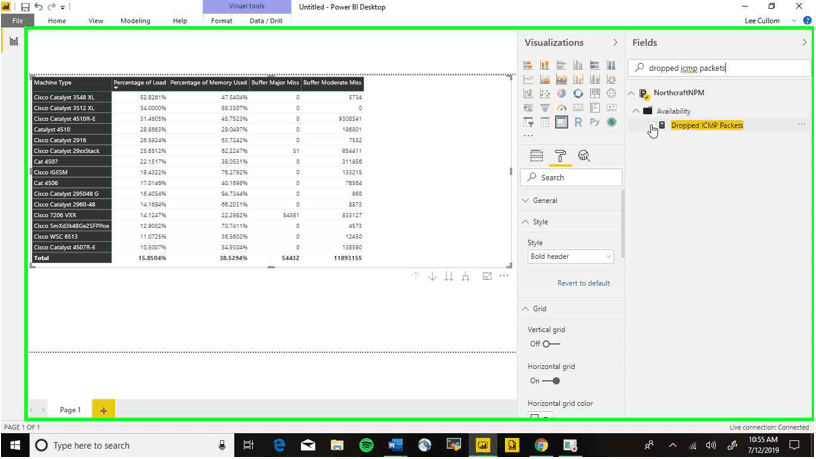816x459 pixels.
Task: Click the Revert to default link
Action: pyautogui.click(x=583, y=284)
